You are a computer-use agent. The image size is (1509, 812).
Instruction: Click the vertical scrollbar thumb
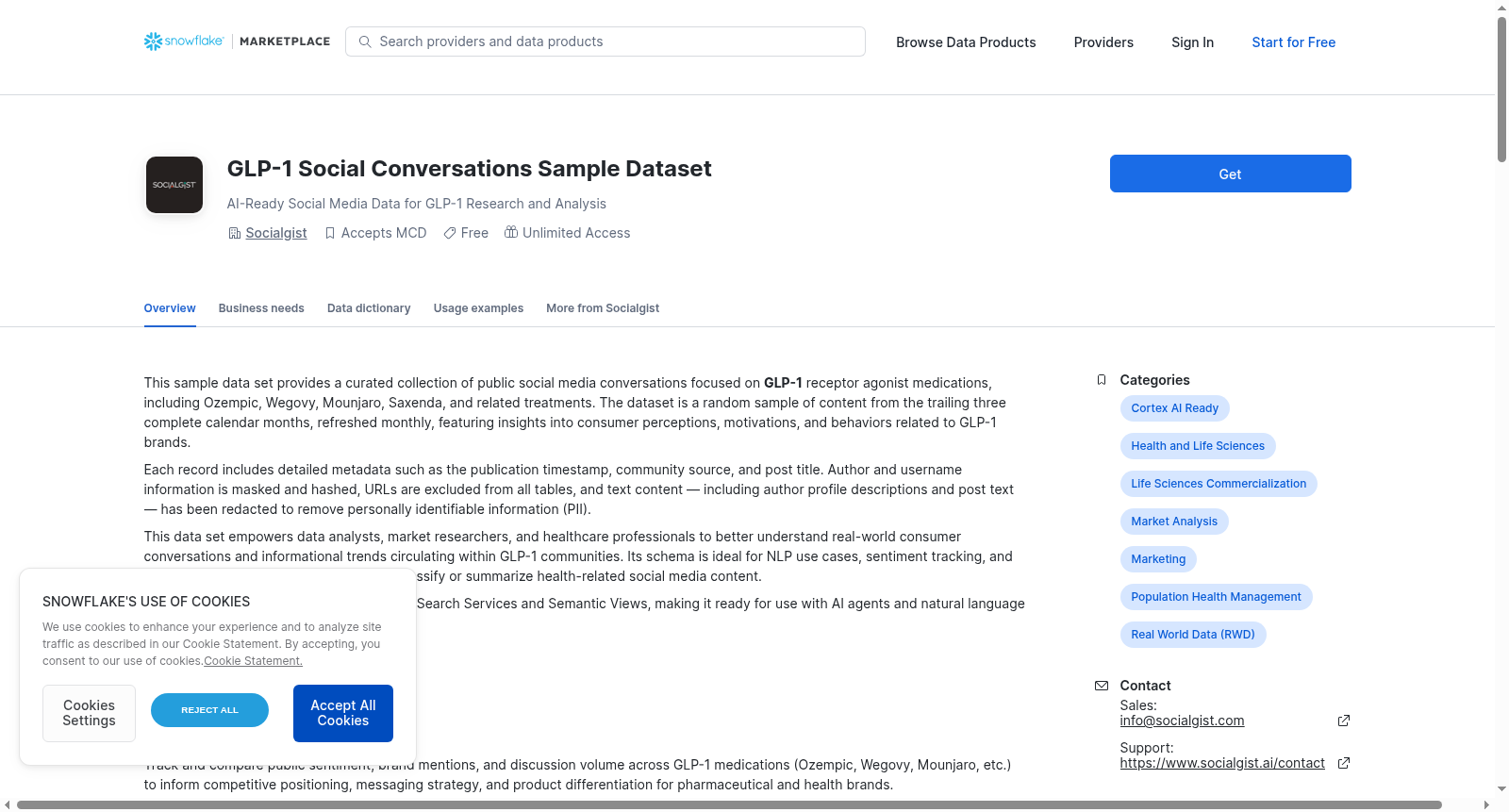[1501, 90]
